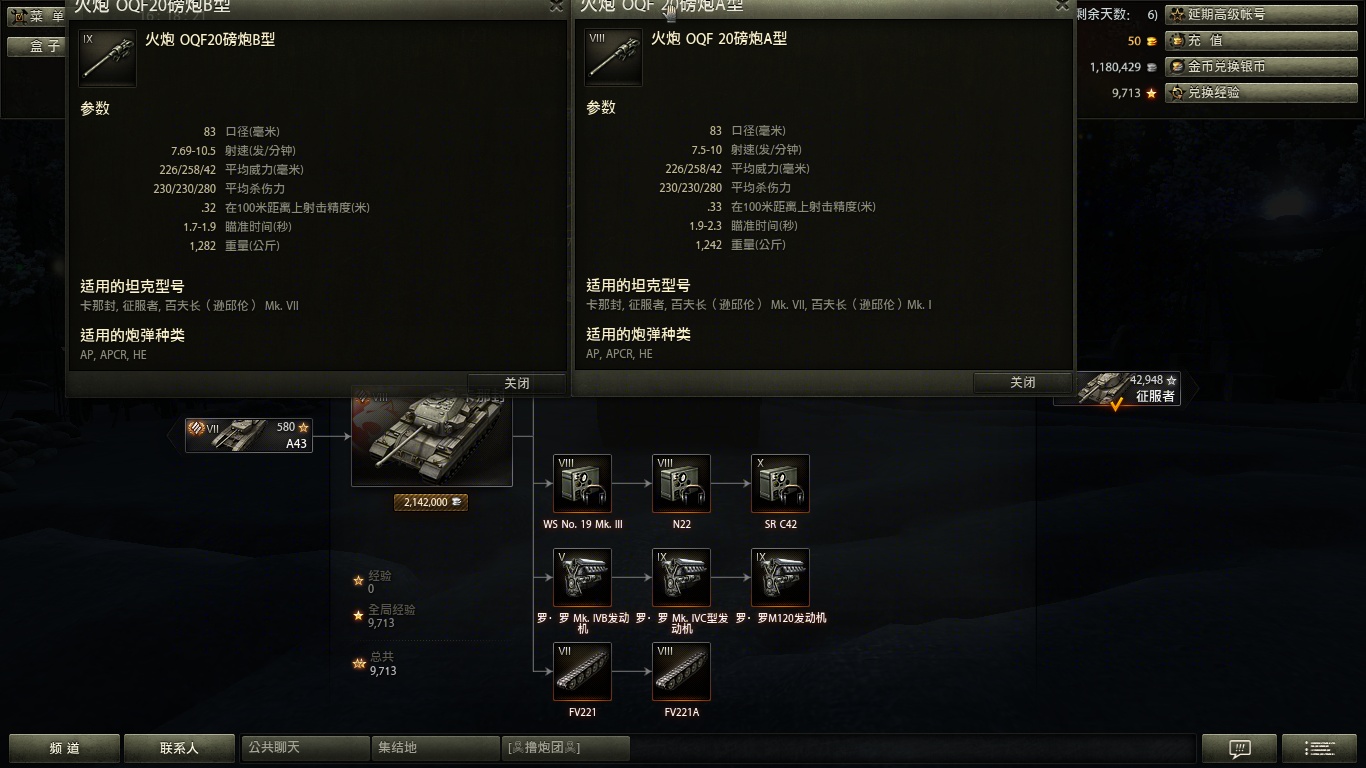The height and width of the screenshot is (768, 1366).
Task: Select the FV221 tracks module
Action: [x=582, y=672]
